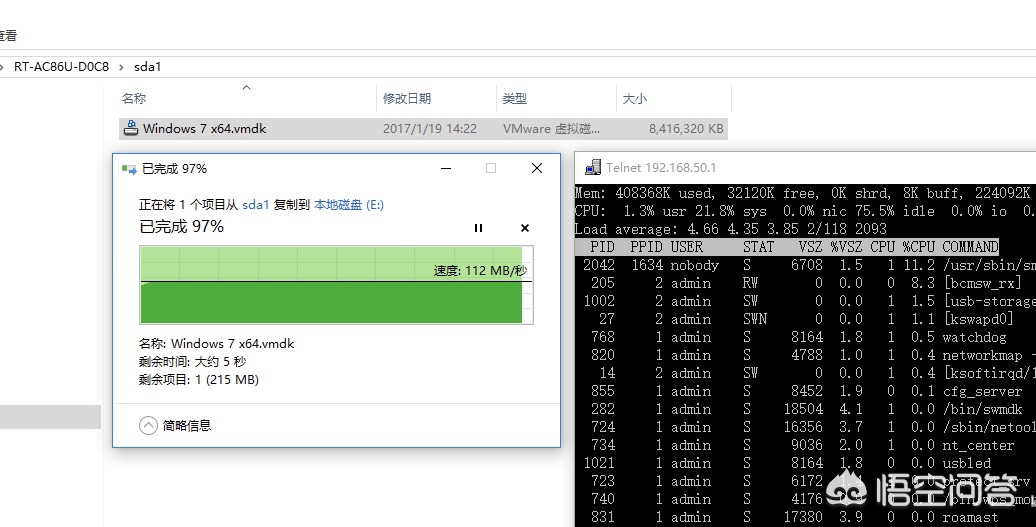The image size is (1036, 527).
Task: Click the cfg_server process row
Action: click(x=805, y=391)
